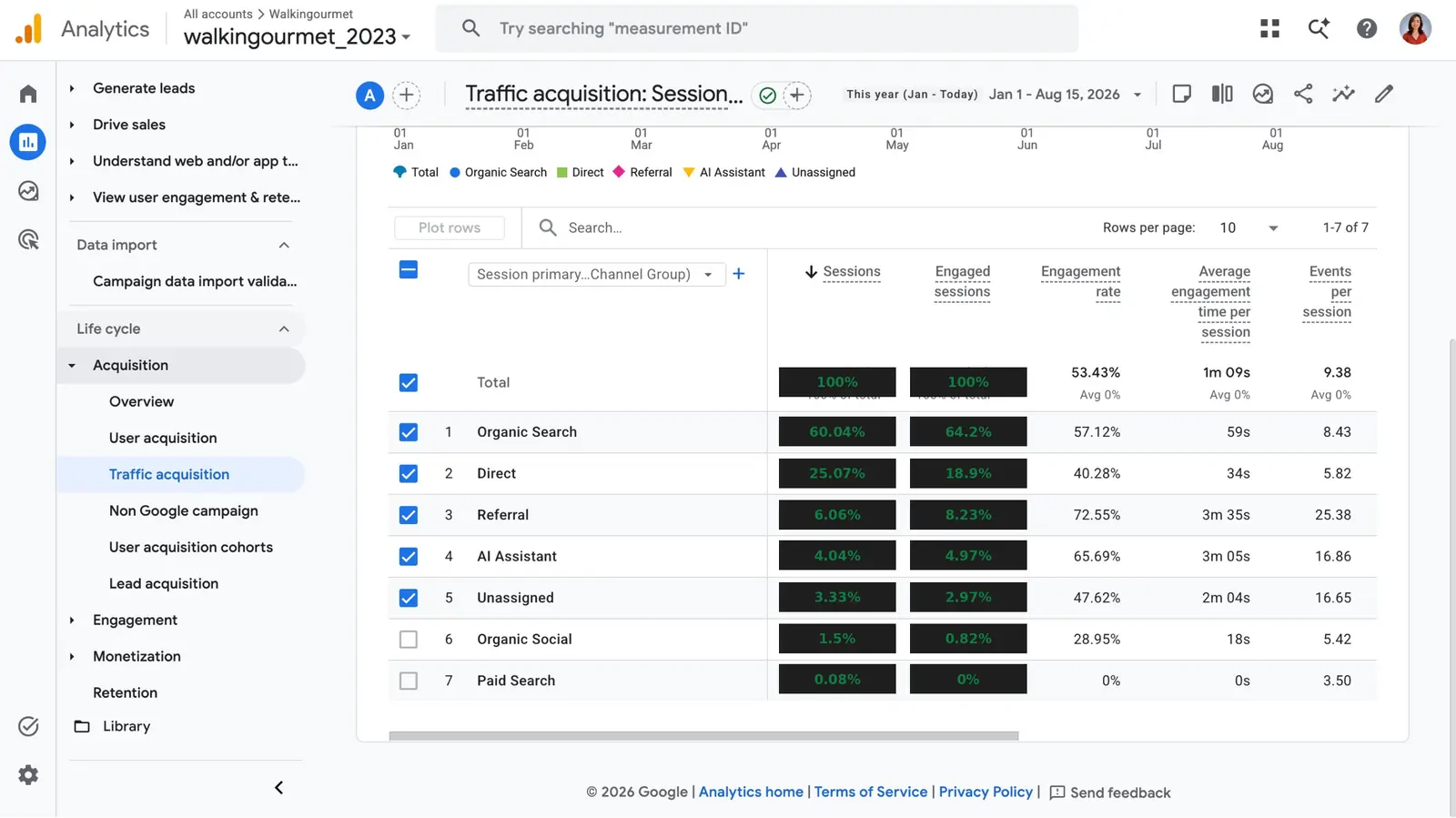Open the user account avatar
Screen dimensions: 1456x818
[x=1415, y=28]
